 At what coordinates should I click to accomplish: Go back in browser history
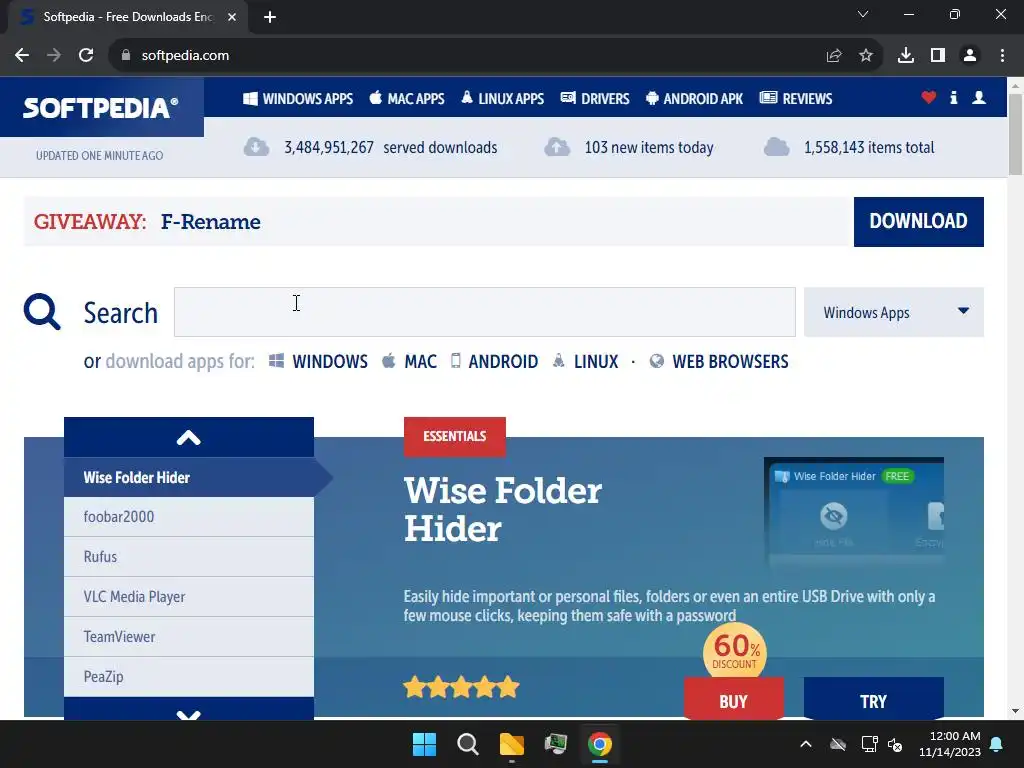point(22,56)
